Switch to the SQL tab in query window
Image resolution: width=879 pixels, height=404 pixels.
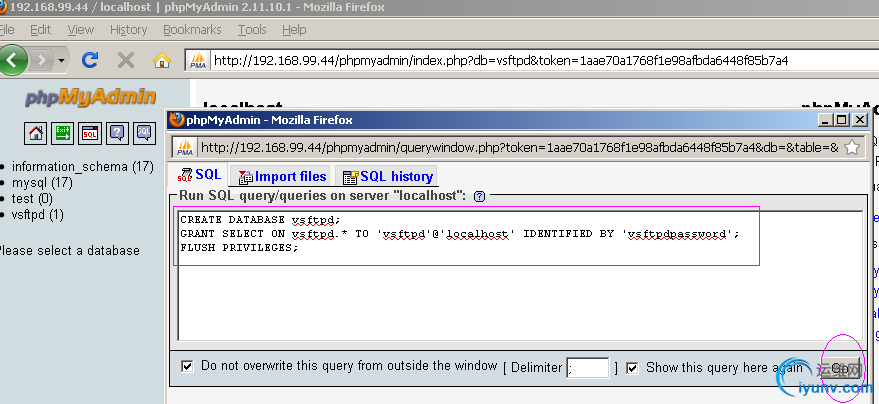pyautogui.click(x=199, y=175)
